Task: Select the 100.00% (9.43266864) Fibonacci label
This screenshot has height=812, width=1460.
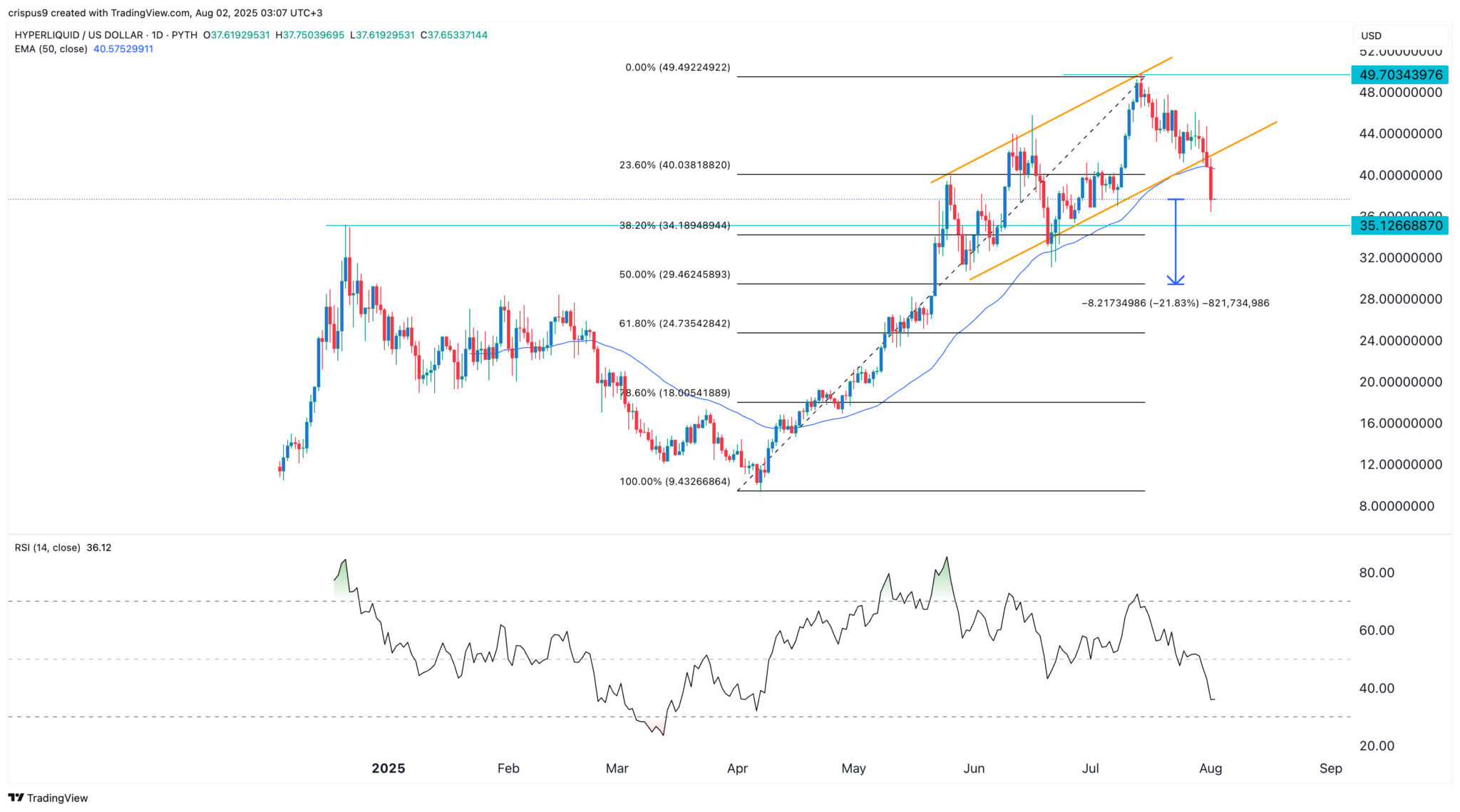Action: tap(675, 482)
